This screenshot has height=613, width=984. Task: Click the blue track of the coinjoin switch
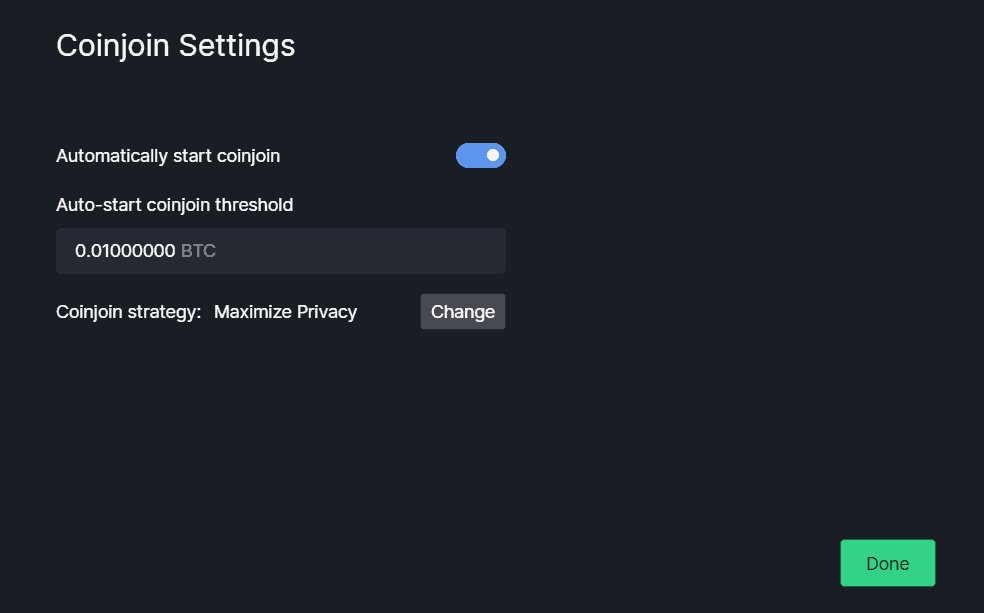pos(470,156)
